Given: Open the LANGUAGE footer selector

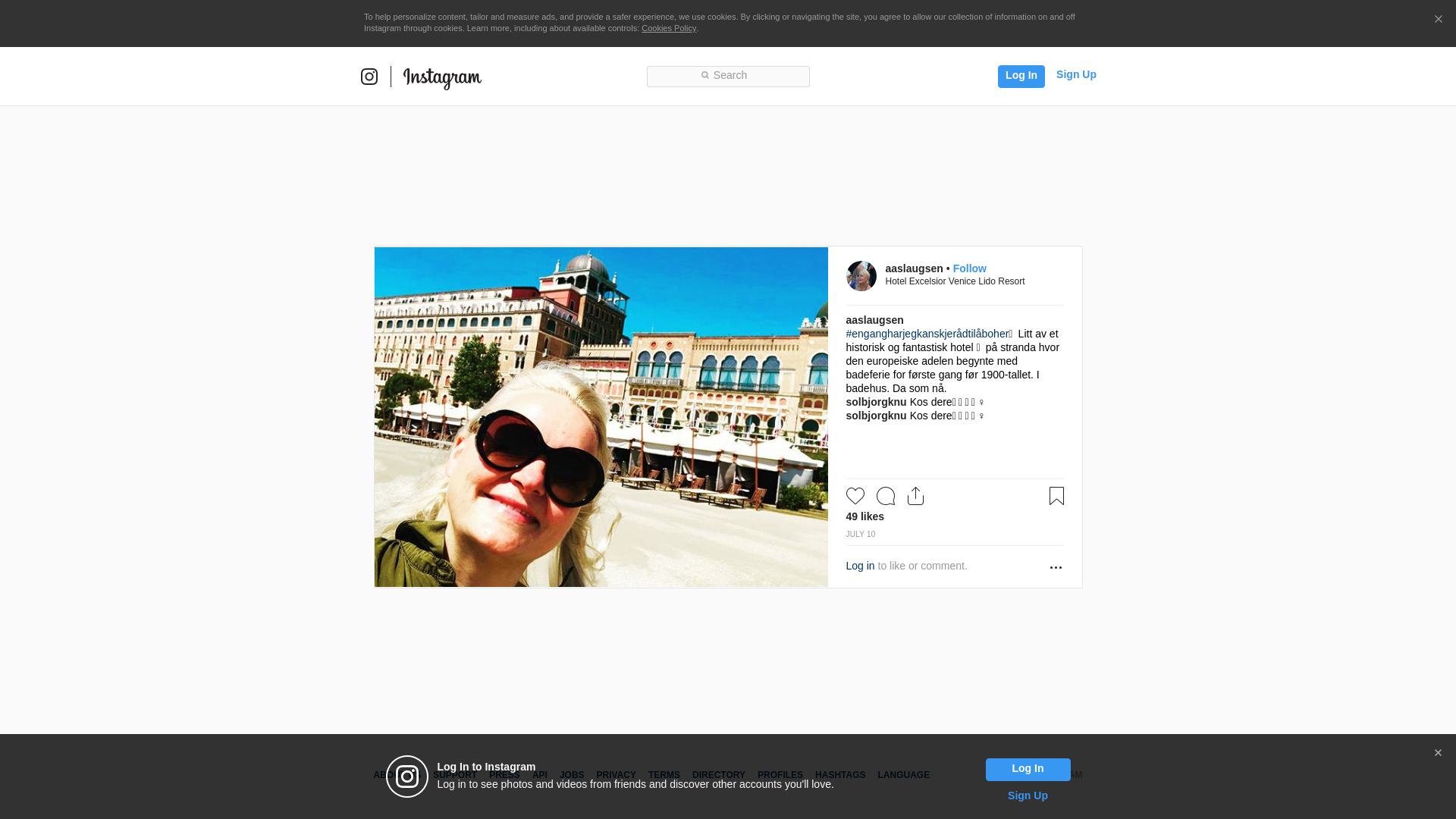Looking at the screenshot, I should pyautogui.click(x=903, y=775).
